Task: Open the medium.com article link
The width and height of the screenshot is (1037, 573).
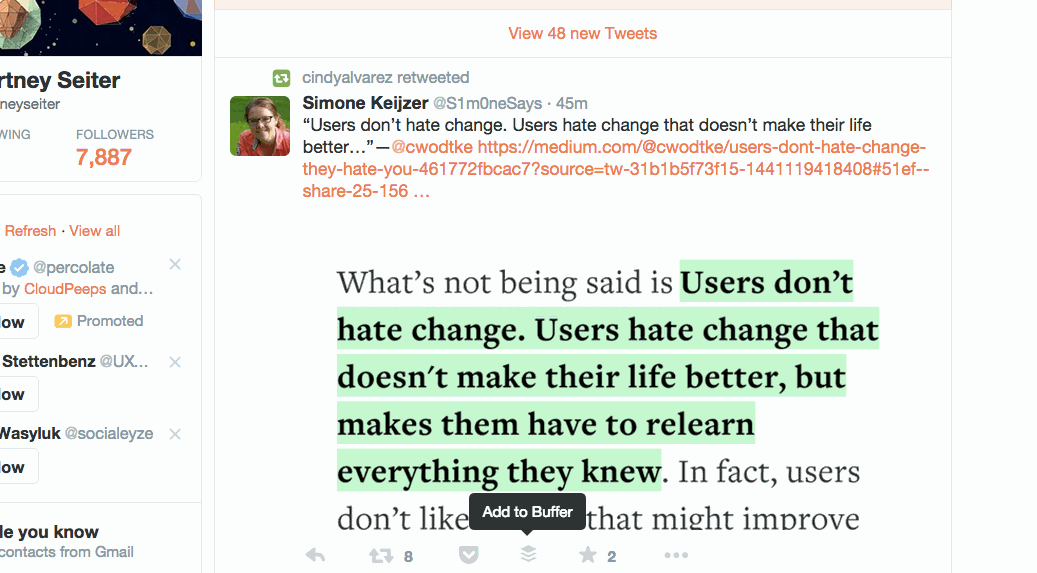Action: [x=616, y=169]
